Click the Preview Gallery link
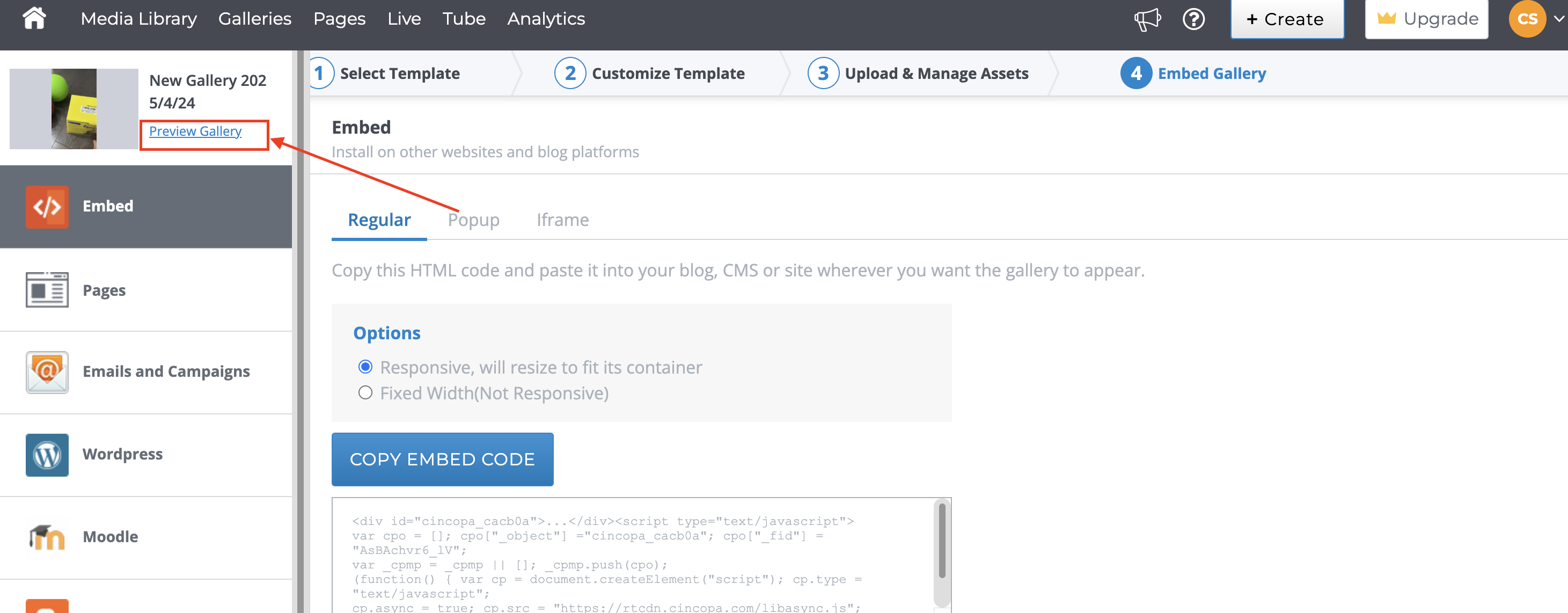Image resolution: width=1568 pixels, height=613 pixels. (195, 131)
